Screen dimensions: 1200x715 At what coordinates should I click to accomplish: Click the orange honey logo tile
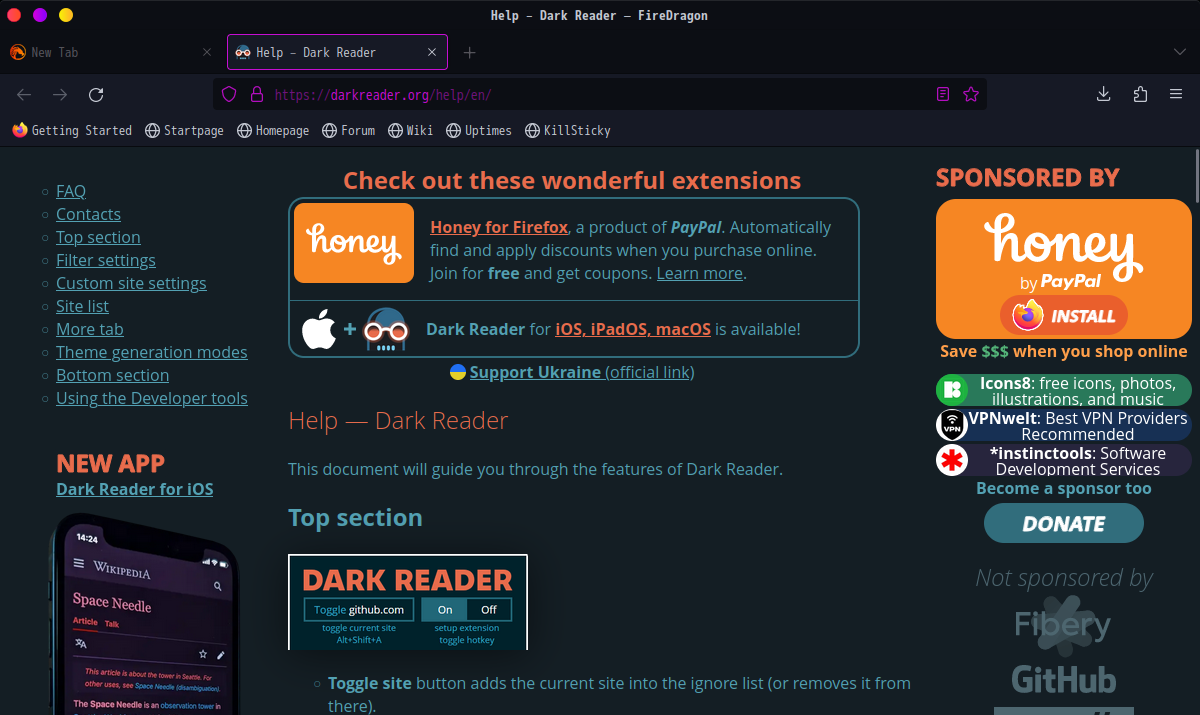point(354,243)
